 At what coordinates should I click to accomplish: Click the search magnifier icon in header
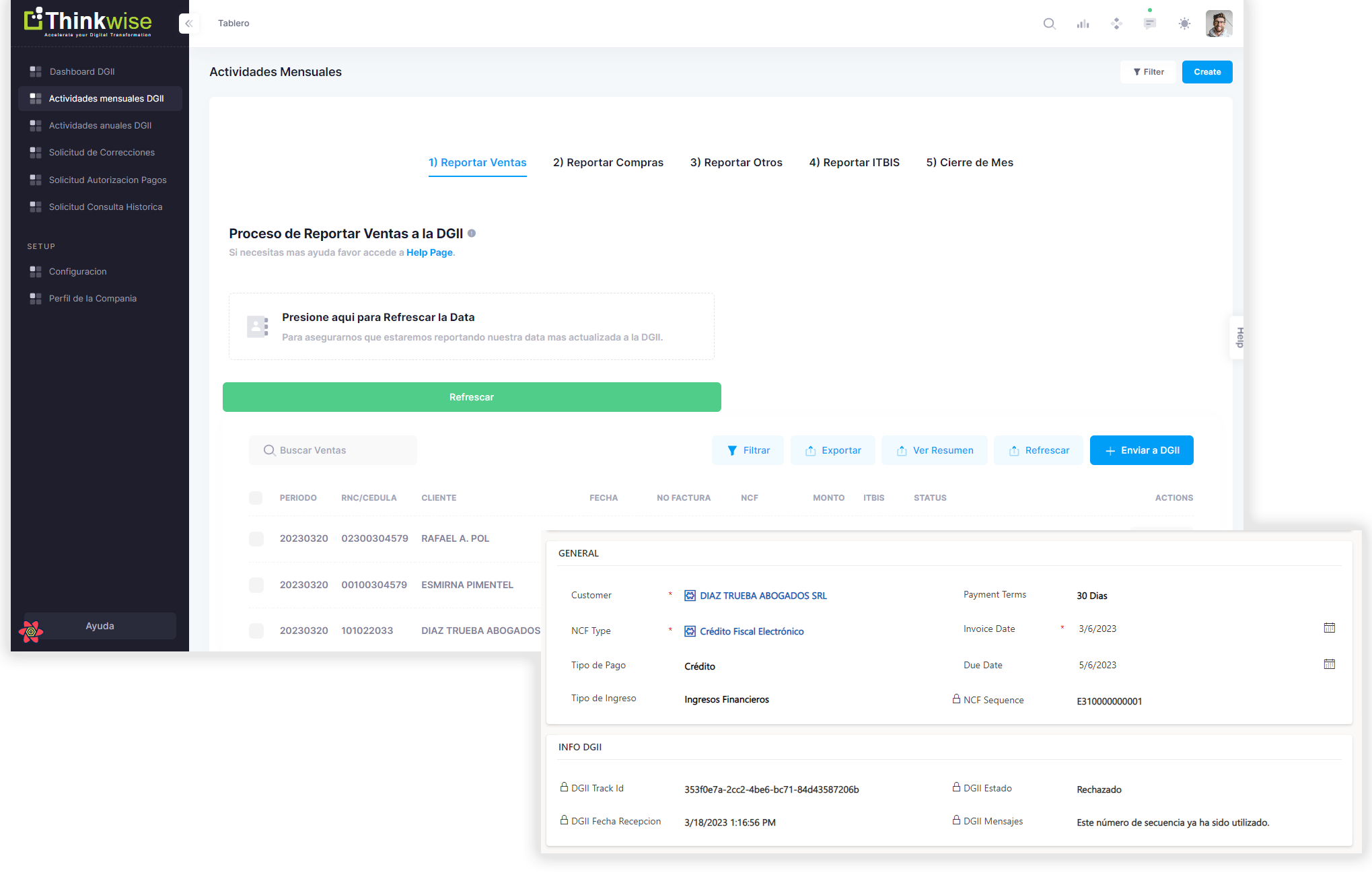1049,24
